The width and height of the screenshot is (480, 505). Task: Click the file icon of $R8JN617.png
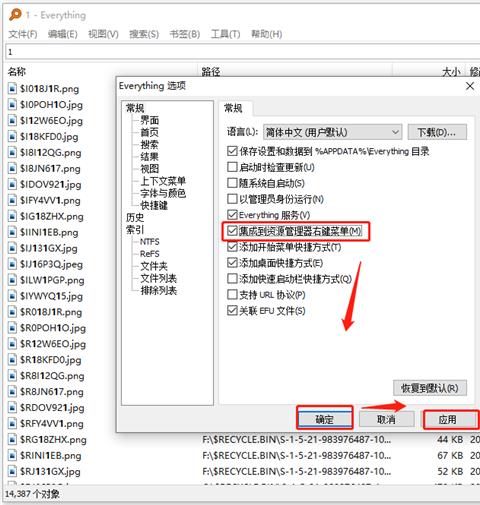pyautogui.click(x=12, y=392)
